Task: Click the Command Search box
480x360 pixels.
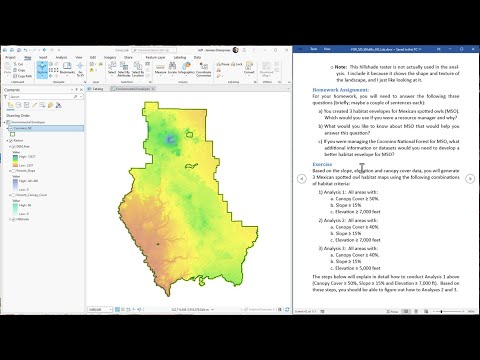Action: (154, 50)
